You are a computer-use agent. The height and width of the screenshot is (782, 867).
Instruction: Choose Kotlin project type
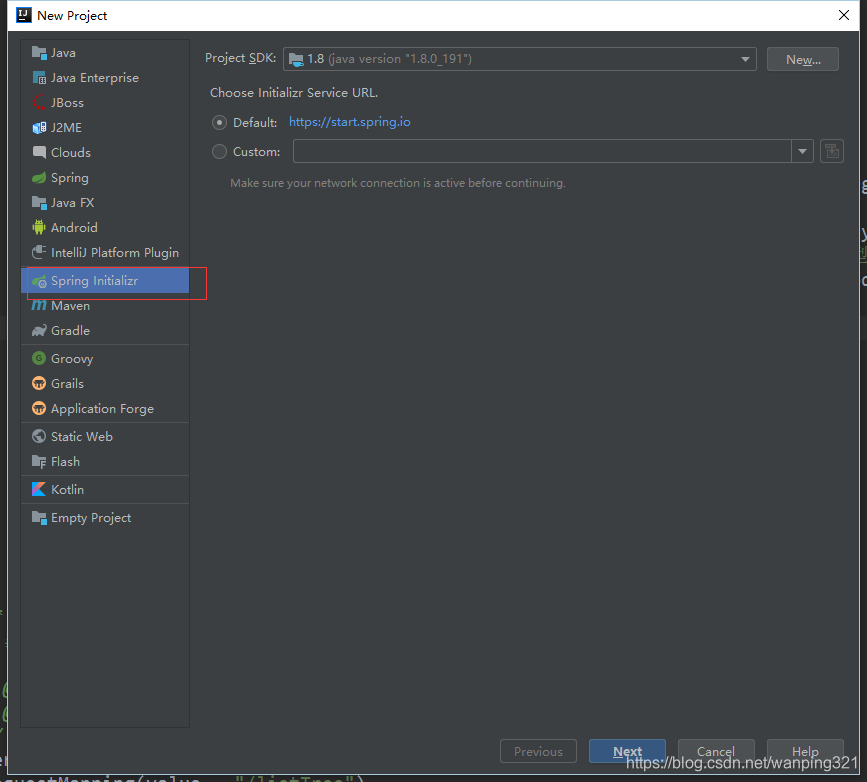pyautogui.click(x=105, y=489)
